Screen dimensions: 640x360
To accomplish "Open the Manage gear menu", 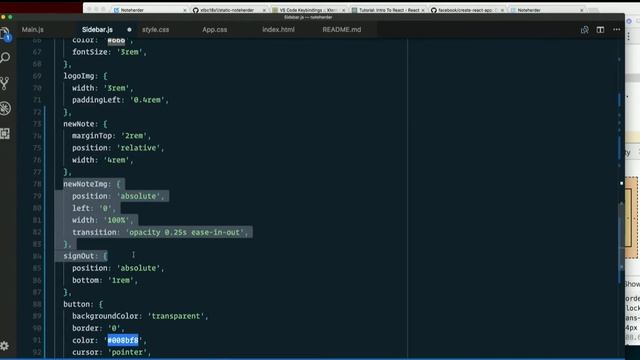I will click(x=4, y=346).
